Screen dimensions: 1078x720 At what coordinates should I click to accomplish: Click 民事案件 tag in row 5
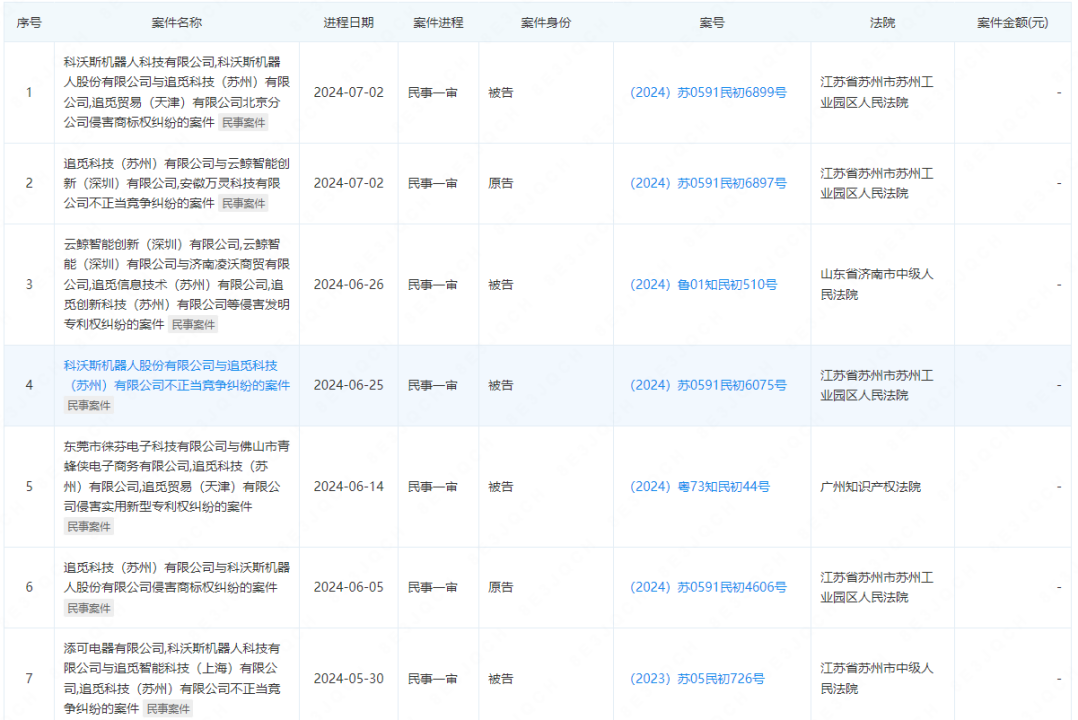pyautogui.click(x=89, y=527)
